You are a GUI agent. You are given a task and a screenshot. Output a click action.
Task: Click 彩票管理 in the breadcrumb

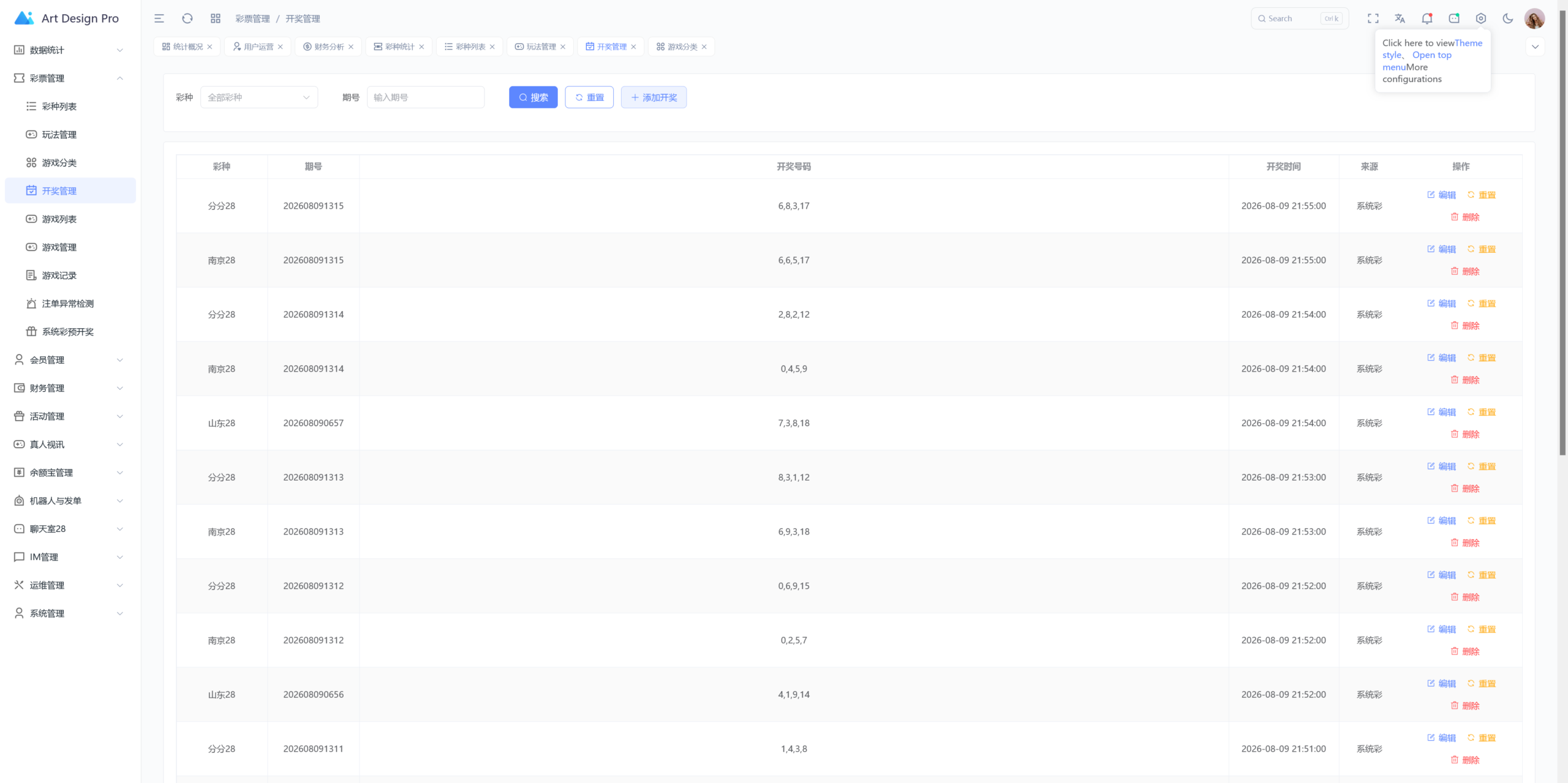coord(252,19)
